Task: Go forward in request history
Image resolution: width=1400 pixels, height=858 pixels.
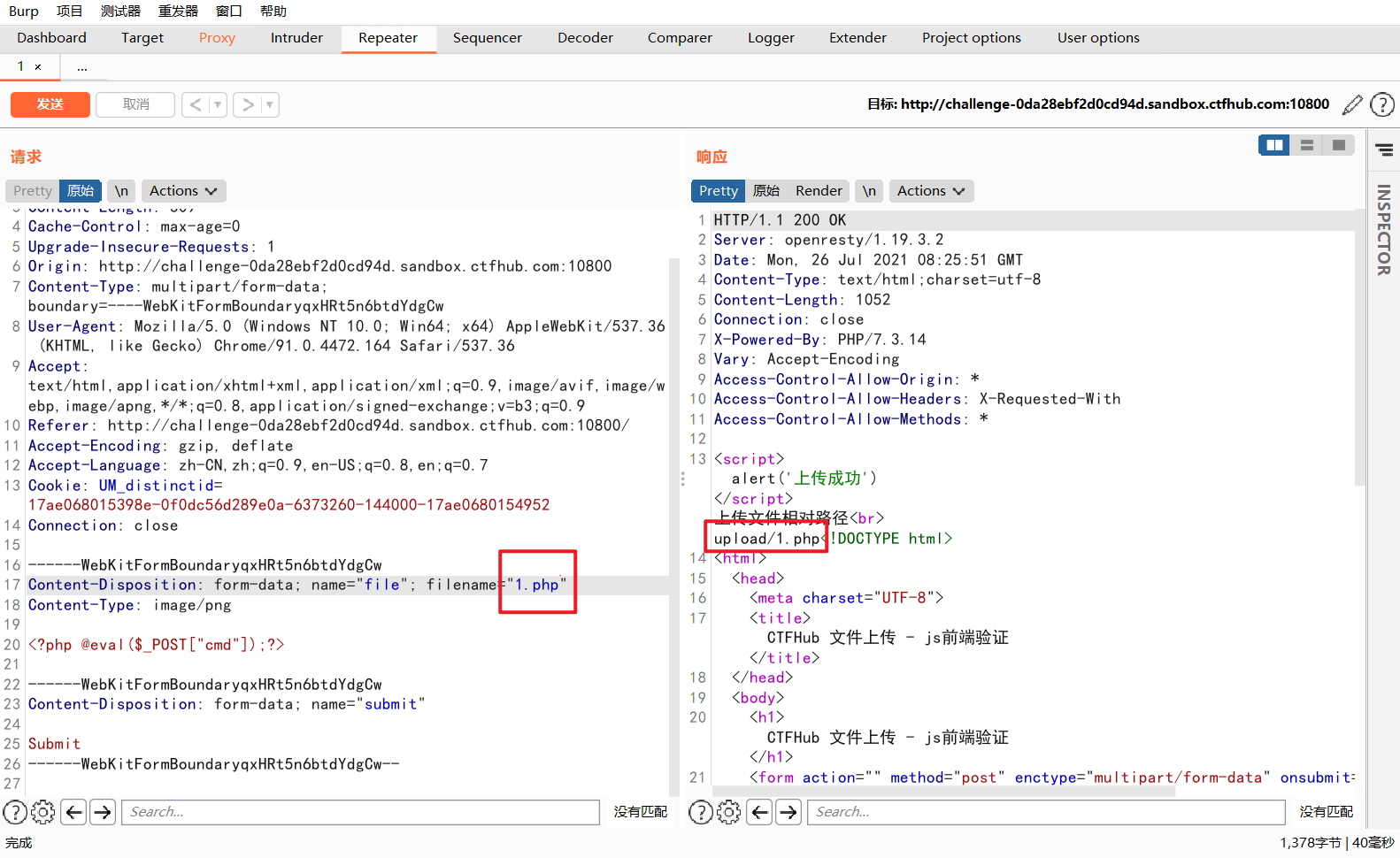Action: 248,104
